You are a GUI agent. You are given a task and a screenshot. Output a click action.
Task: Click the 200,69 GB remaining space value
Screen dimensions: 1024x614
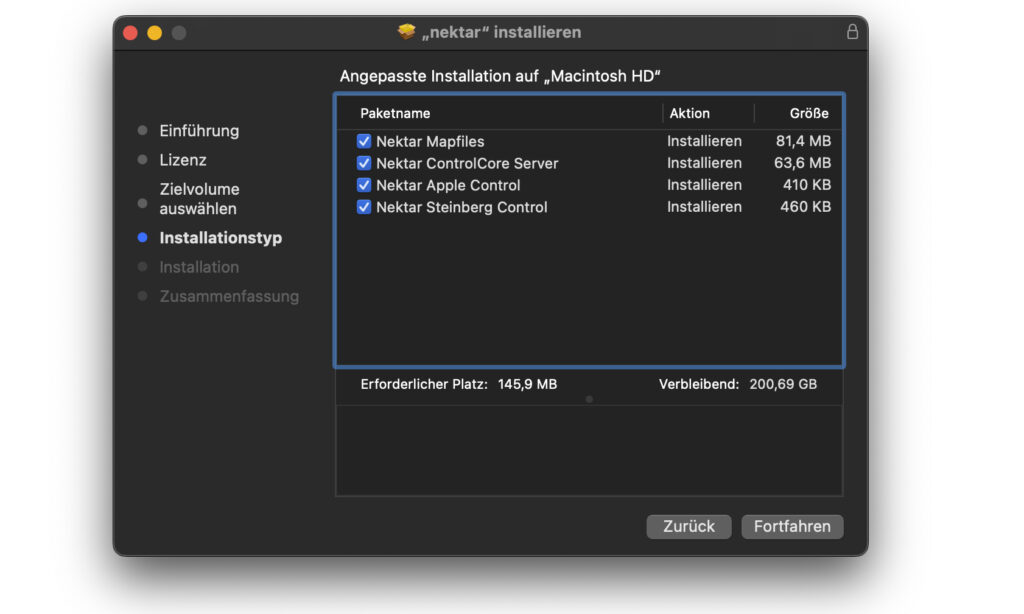783,384
